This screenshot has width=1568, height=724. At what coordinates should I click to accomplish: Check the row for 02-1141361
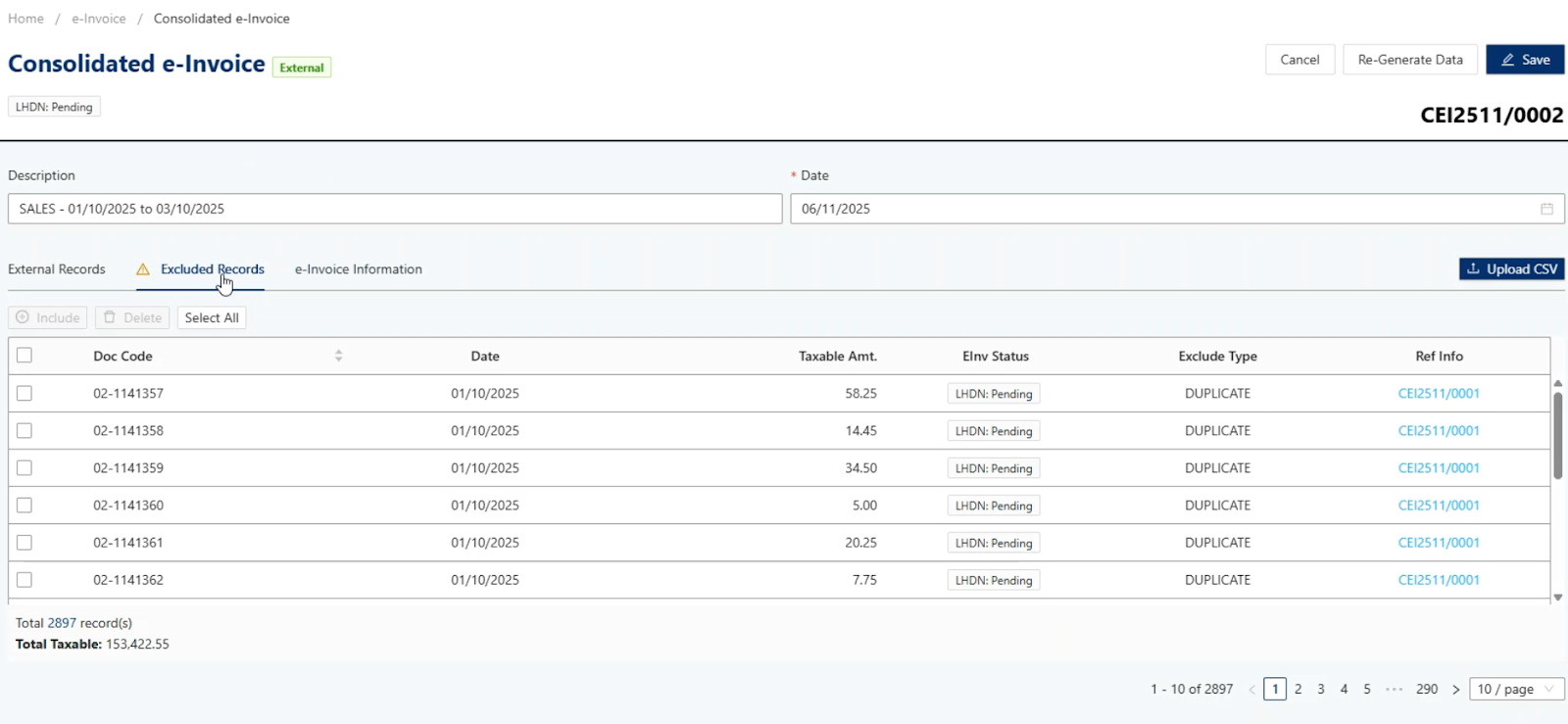[24, 542]
